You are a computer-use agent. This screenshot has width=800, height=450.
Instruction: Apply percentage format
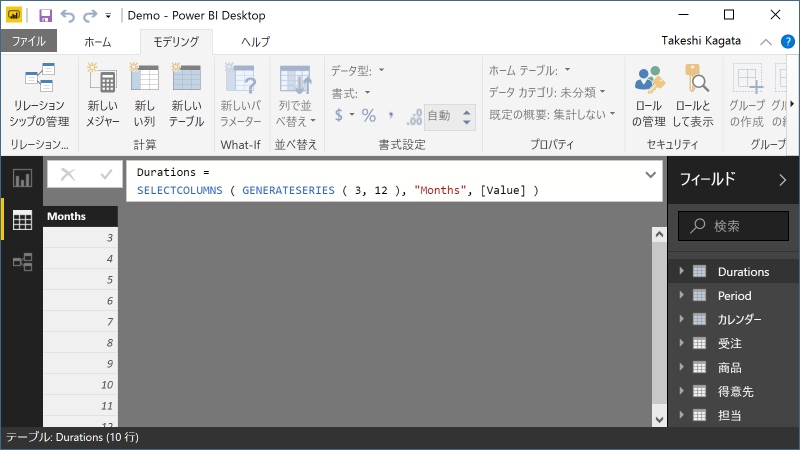point(369,116)
